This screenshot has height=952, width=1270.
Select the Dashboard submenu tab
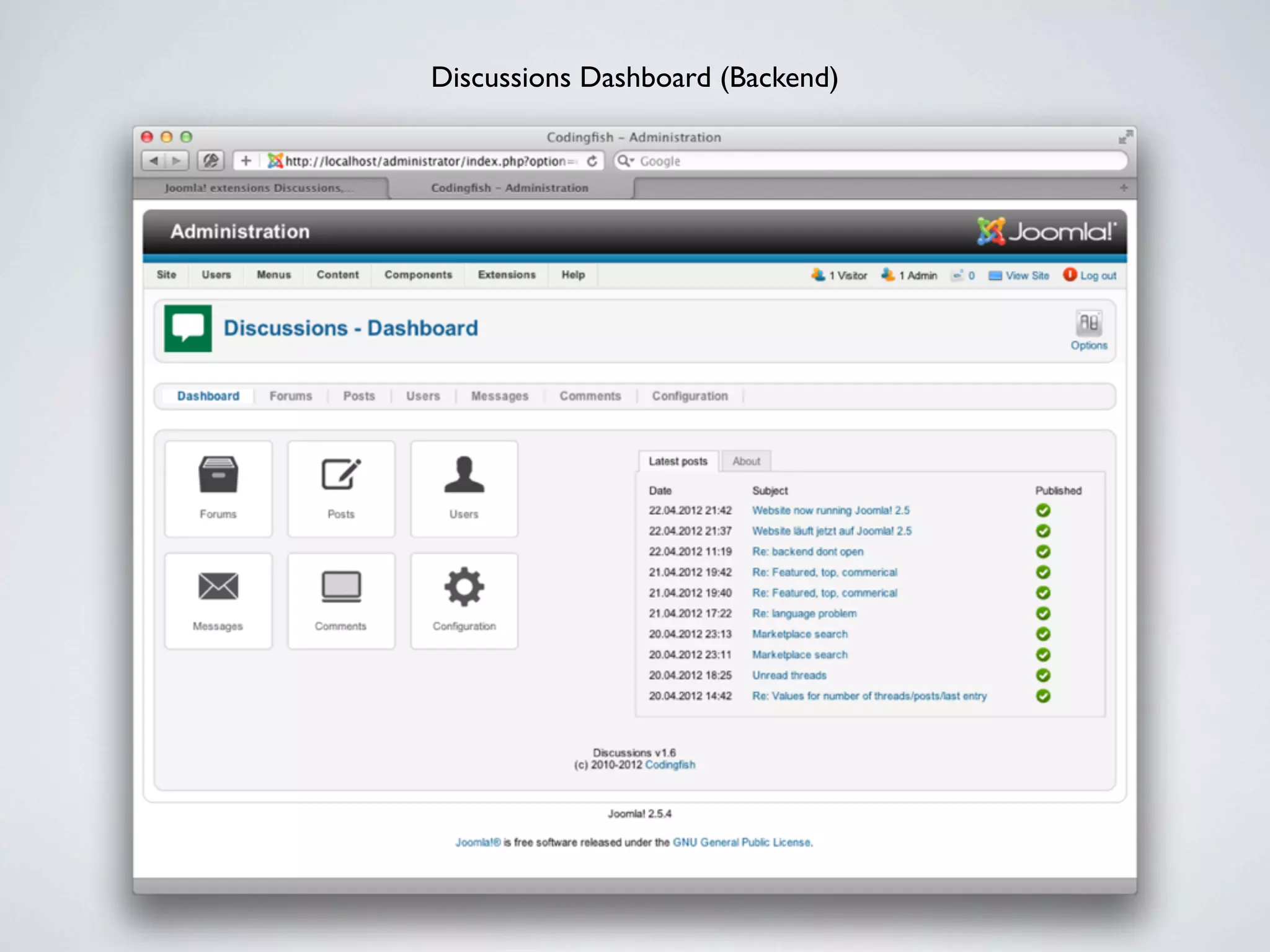[208, 396]
